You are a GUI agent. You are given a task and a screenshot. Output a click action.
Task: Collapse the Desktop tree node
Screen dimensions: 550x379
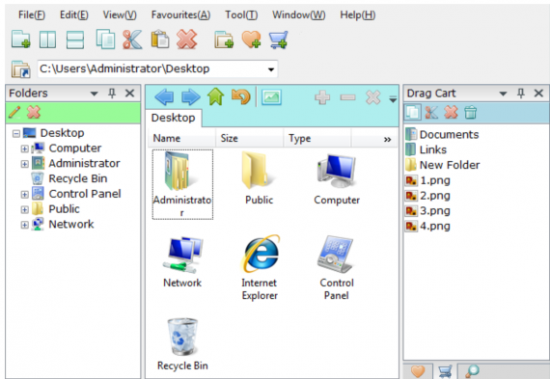click(x=16, y=133)
